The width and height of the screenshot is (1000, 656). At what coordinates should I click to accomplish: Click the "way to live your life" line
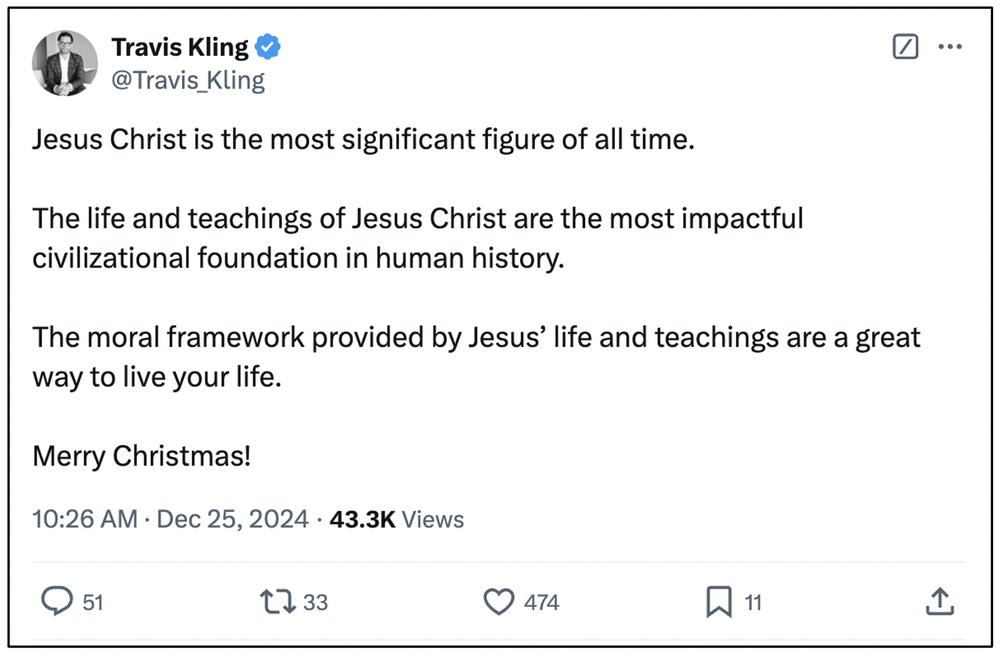[157, 377]
